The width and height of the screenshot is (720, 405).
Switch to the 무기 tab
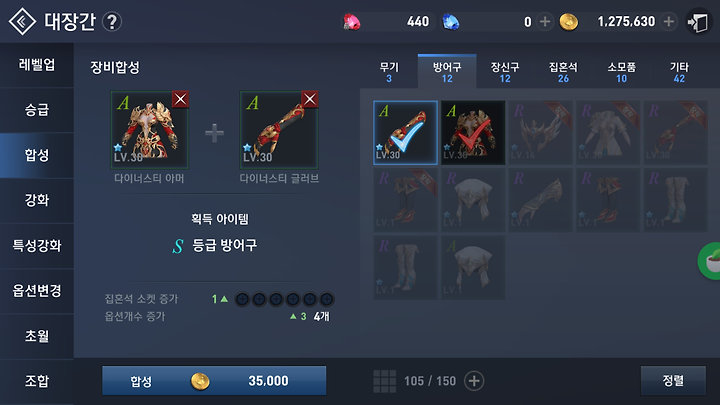click(389, 72)
